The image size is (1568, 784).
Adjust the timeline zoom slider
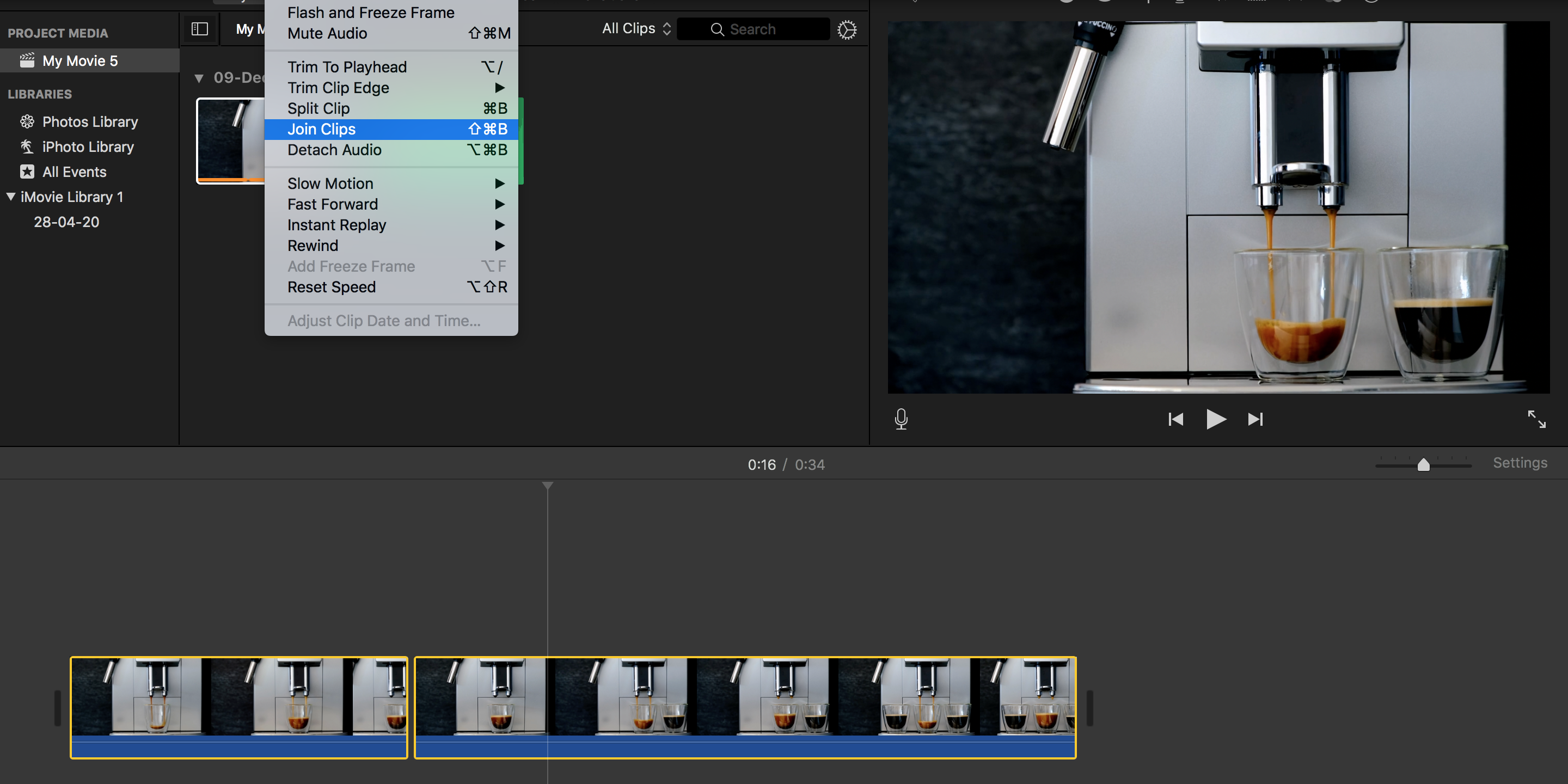click(x=1423, y=464)
